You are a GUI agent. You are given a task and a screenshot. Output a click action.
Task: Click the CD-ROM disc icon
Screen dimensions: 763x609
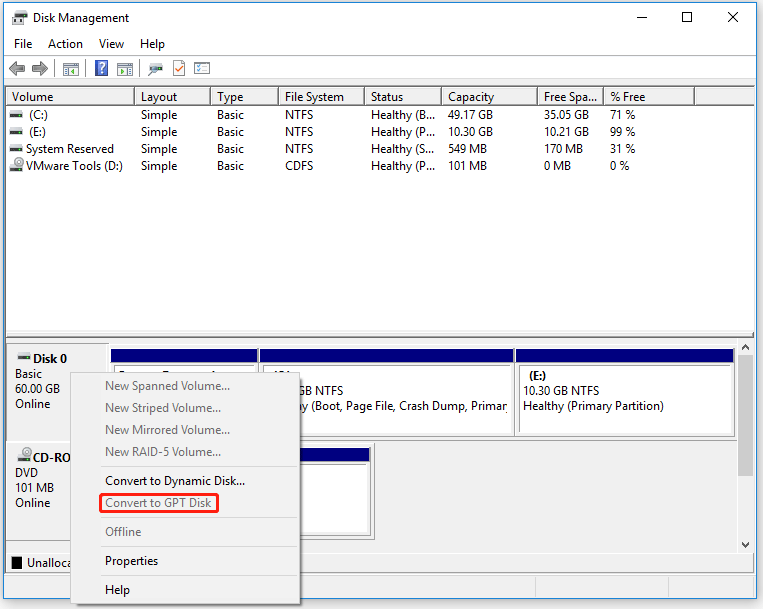tap(24, 455)
